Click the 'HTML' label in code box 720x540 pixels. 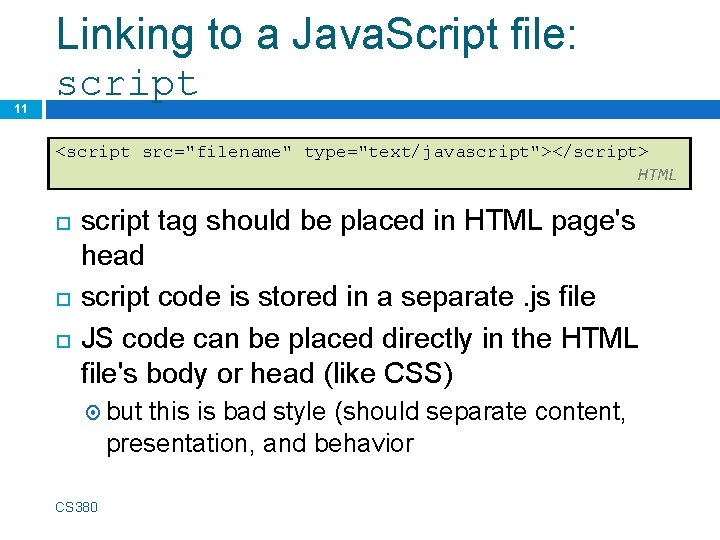(x=657, y=174)
